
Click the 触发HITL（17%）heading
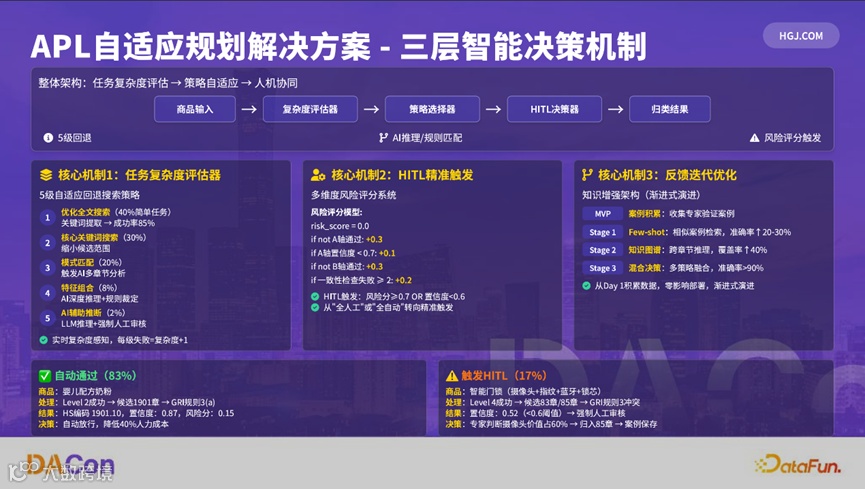click(x=504, y=376)
